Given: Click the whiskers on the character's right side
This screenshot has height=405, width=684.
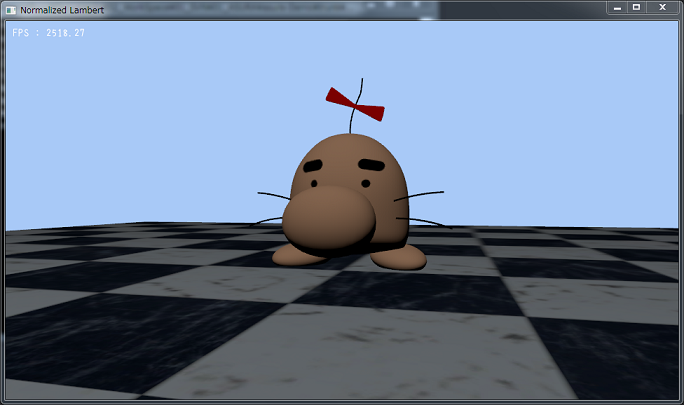Looking at the screenshot, I should tap(422, 208).
